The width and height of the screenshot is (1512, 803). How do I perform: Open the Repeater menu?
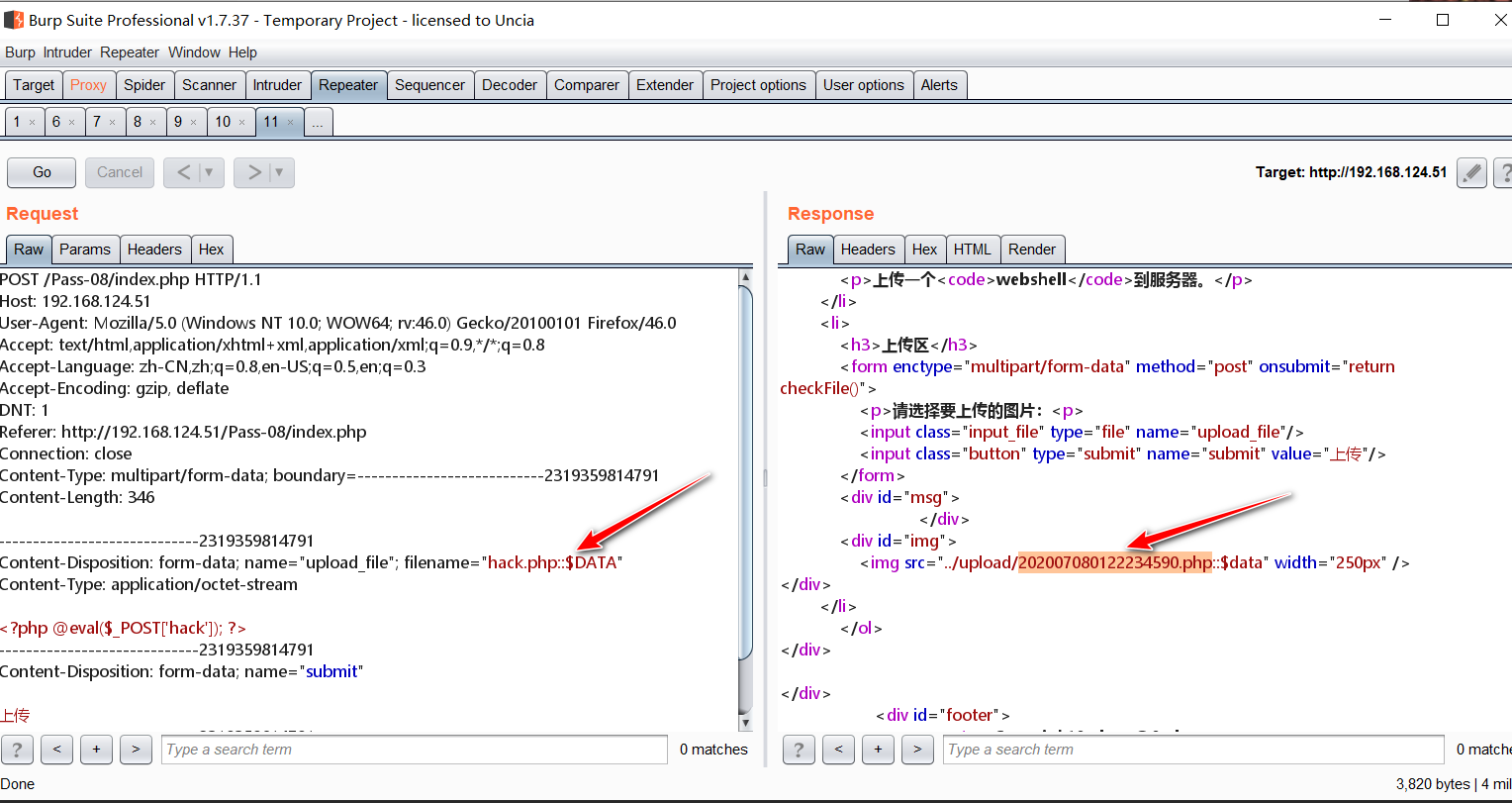point(130,52)
